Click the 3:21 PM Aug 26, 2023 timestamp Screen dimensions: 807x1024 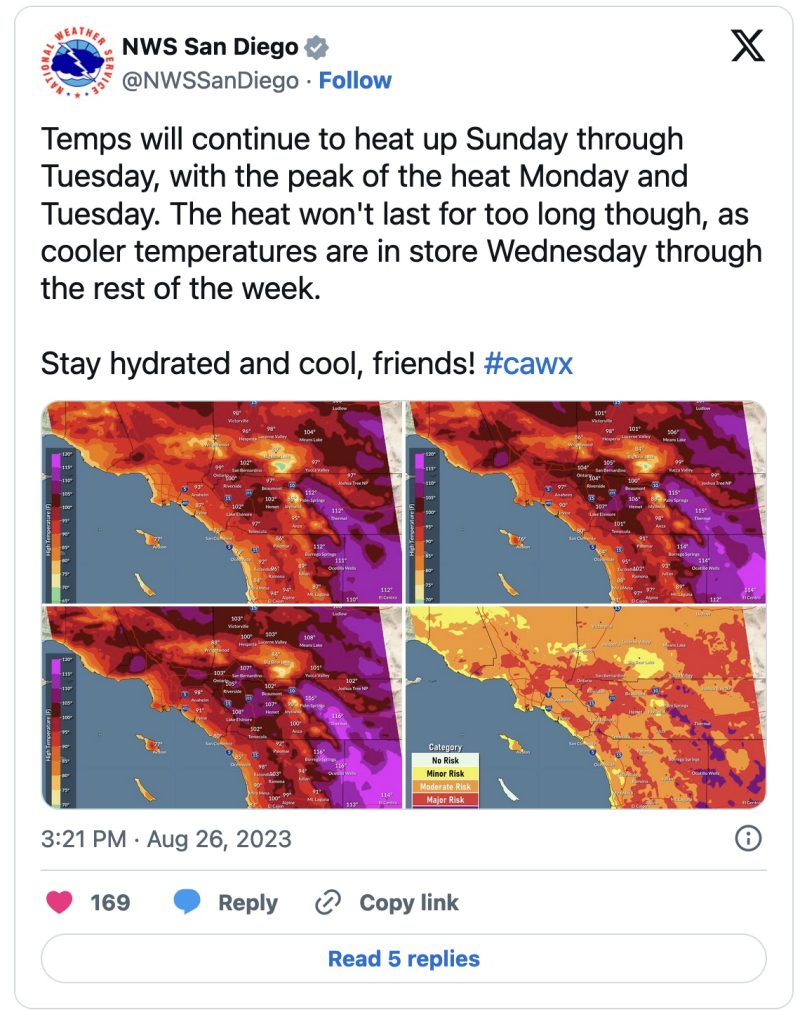pos(166,839)
